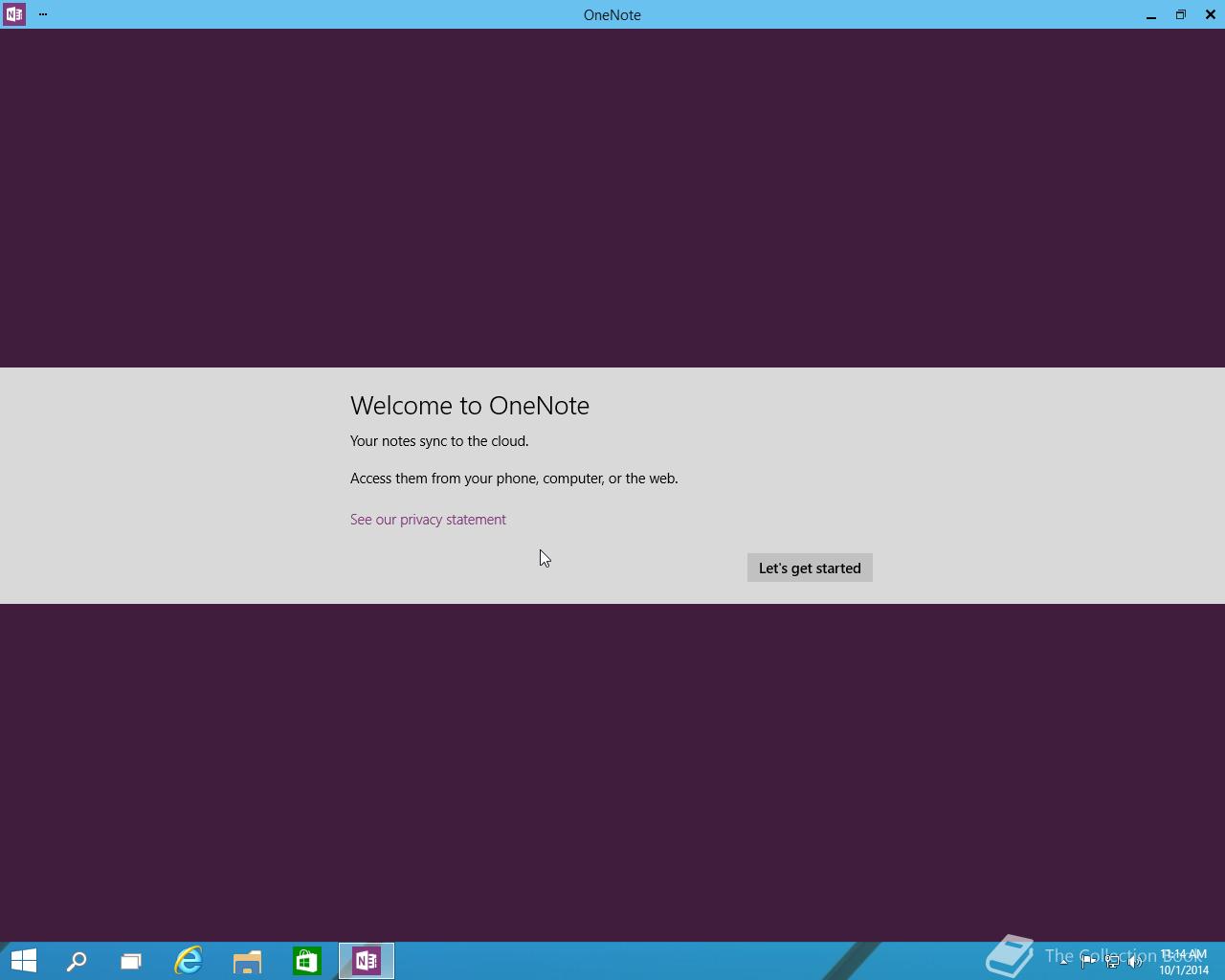The image size is (1225, 980).
Task: Open the volume speaker tray icon
Action: [1136, 962]
